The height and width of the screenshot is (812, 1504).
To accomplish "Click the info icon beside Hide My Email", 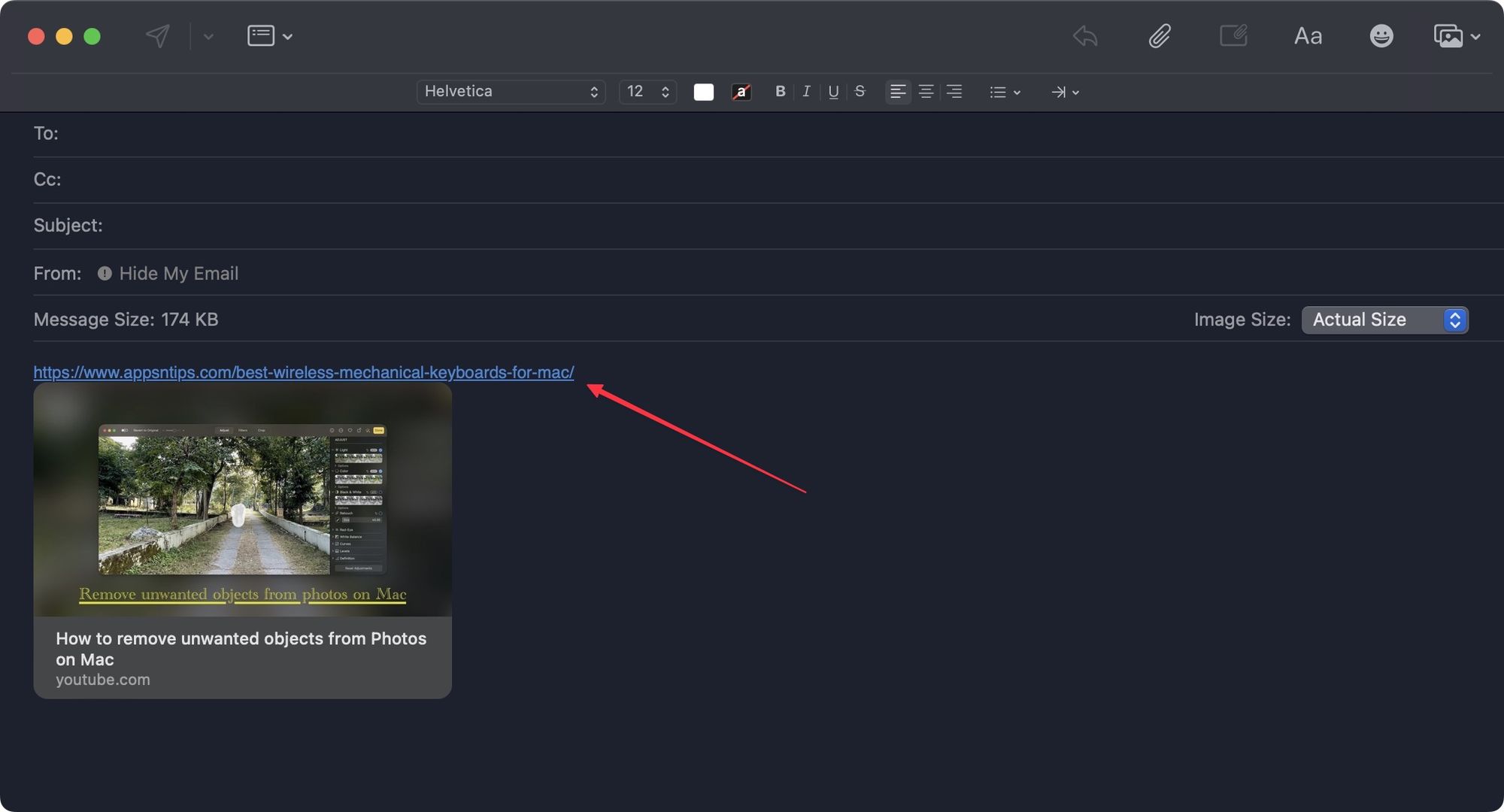I will click(105, 273).
